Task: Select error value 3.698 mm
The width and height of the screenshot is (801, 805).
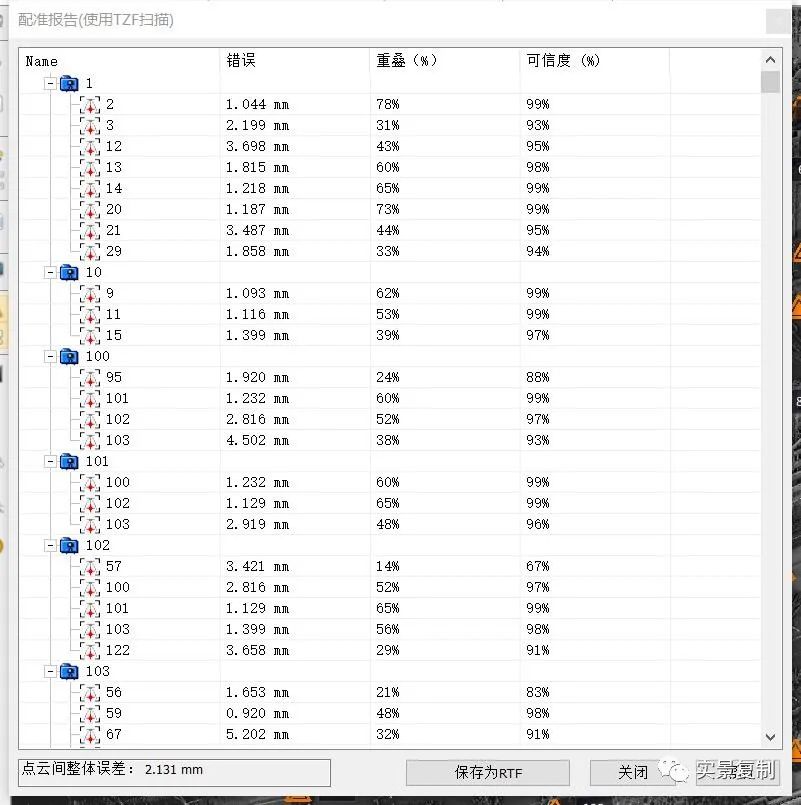Action: [257, 147]
